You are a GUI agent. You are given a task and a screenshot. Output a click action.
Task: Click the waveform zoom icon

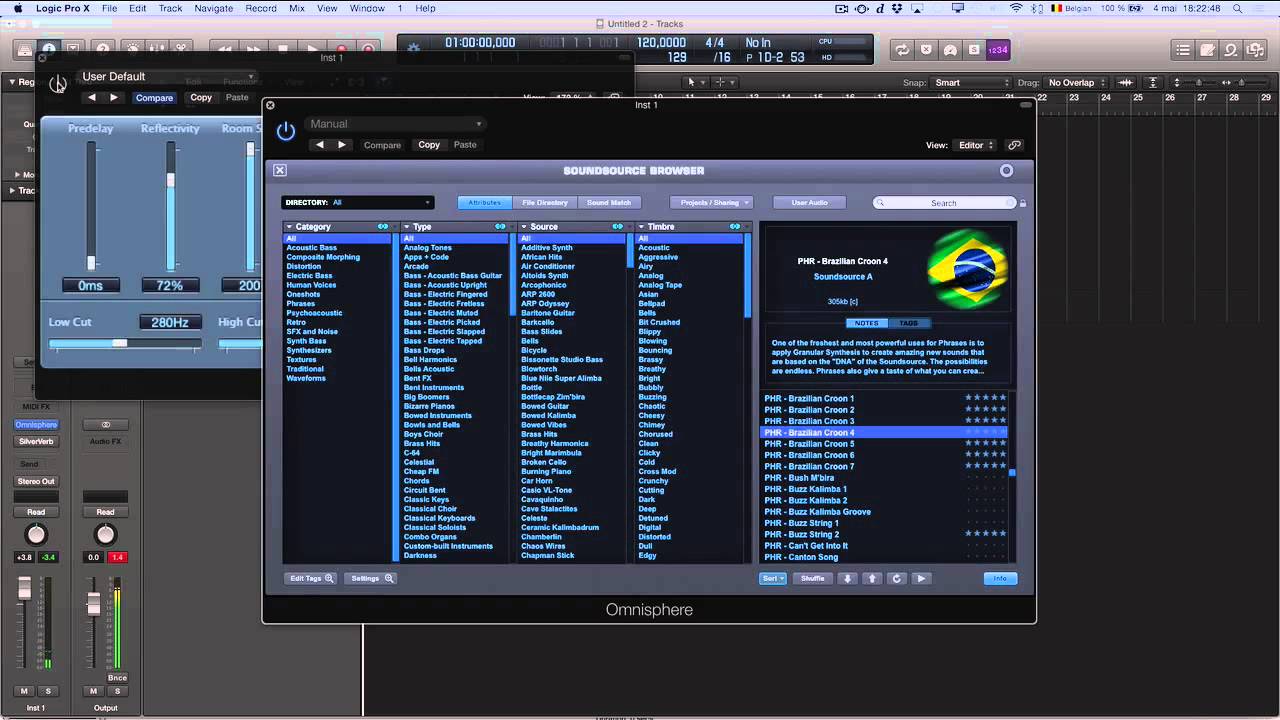[1126, 83]
